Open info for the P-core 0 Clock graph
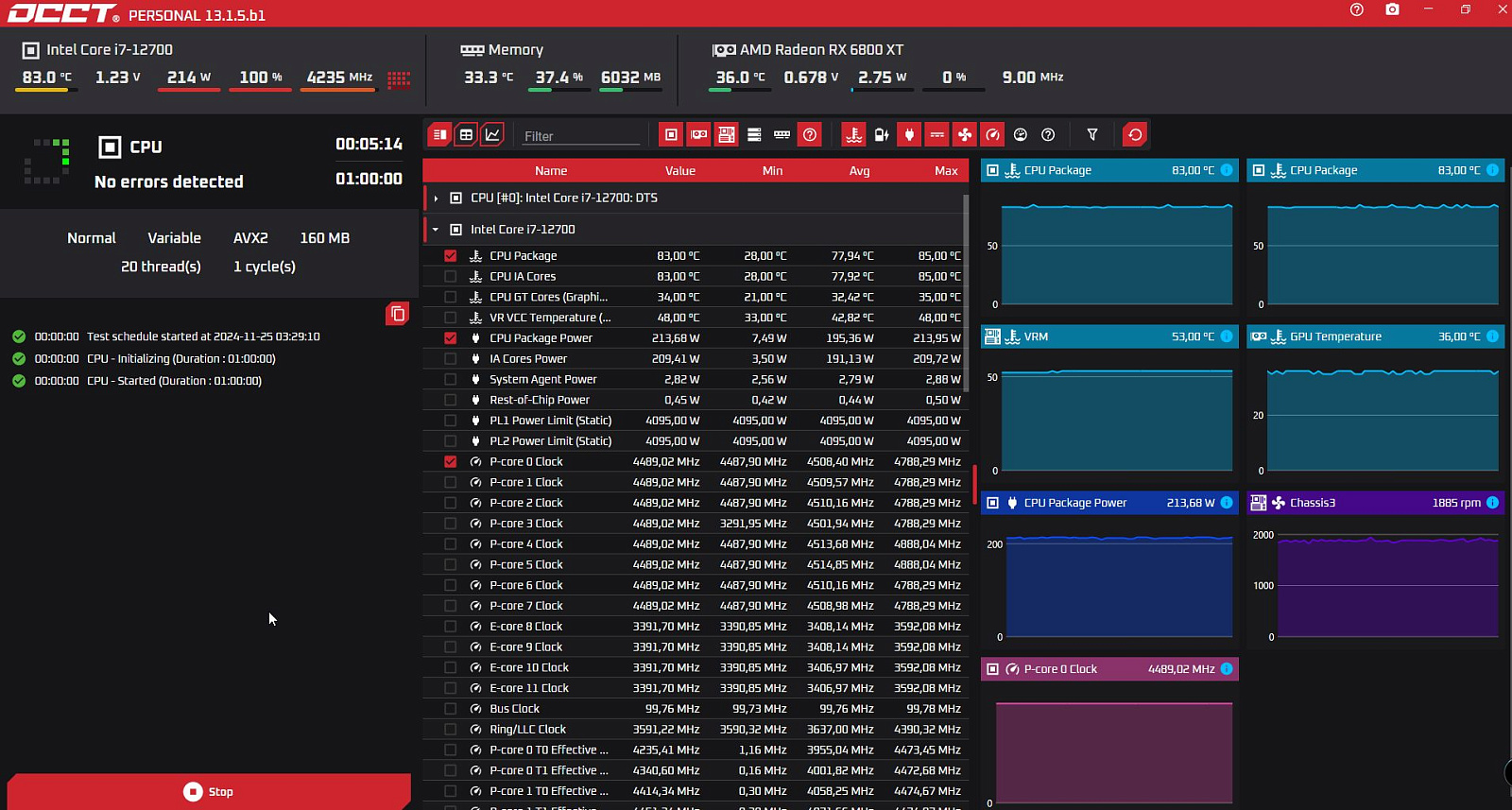 (x=1227, y=669)
